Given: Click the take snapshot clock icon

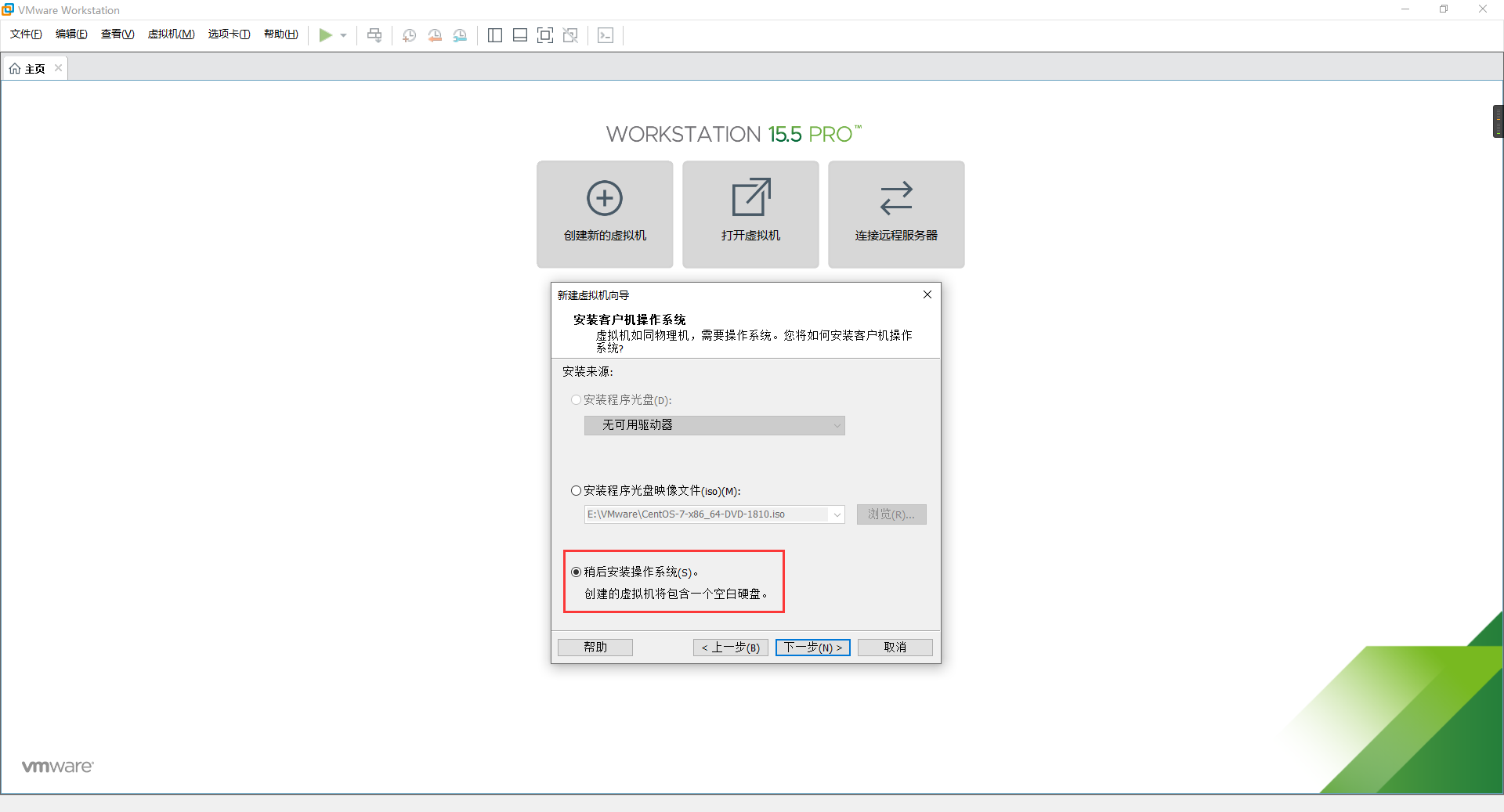Looking at the screenshot, I should [409, 35].
